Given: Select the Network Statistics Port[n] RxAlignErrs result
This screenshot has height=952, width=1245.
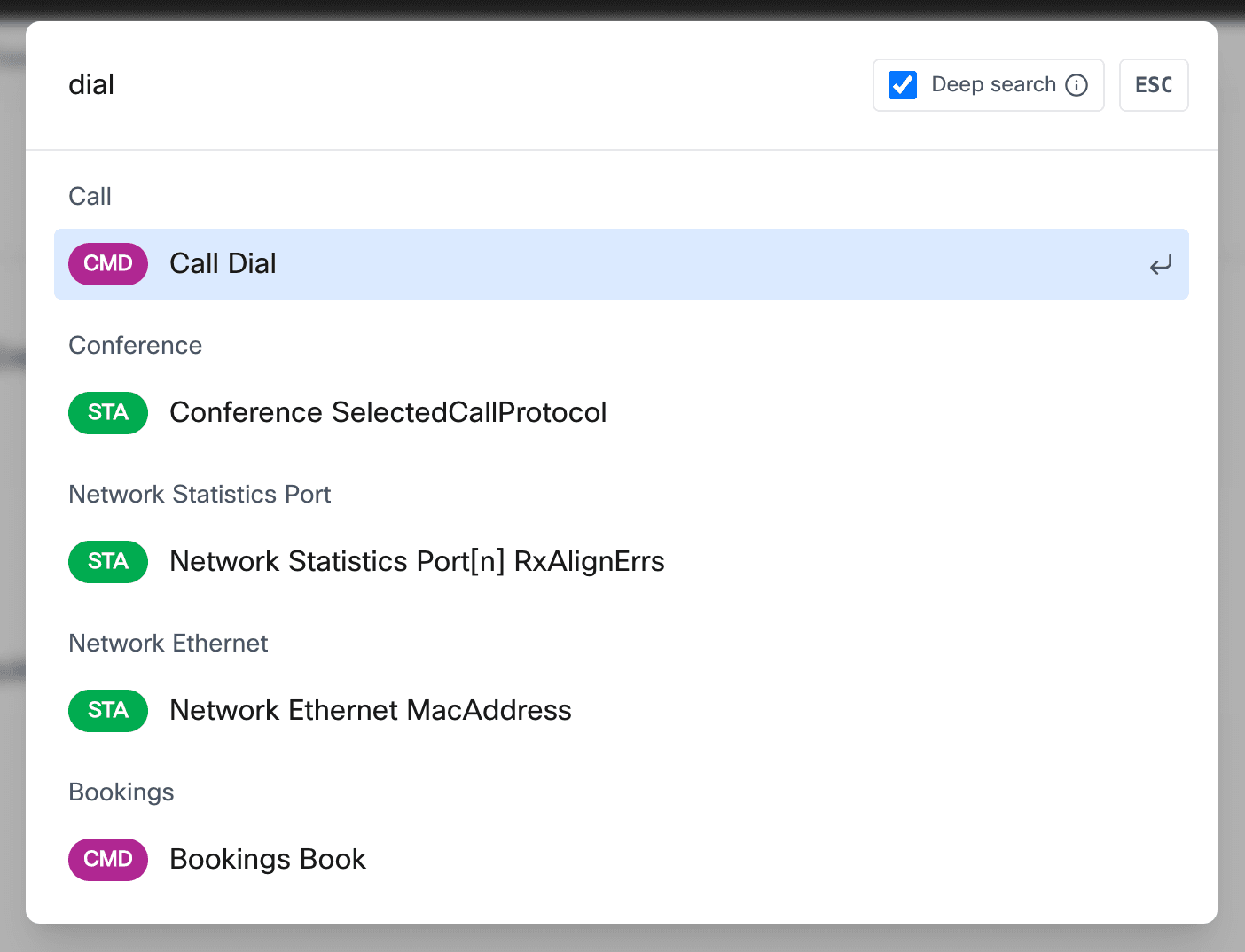Looking at the screenshot, I should (x=417, y=561).
